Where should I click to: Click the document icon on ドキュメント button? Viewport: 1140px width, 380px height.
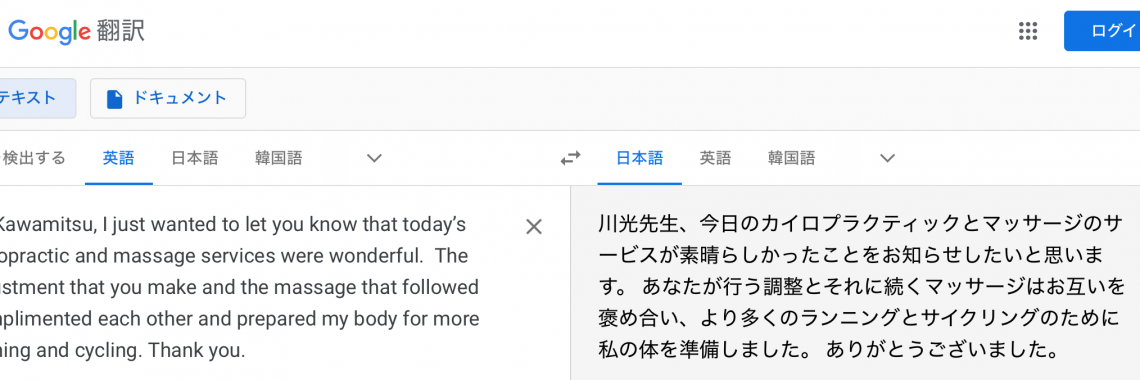[x=114, y=99]
